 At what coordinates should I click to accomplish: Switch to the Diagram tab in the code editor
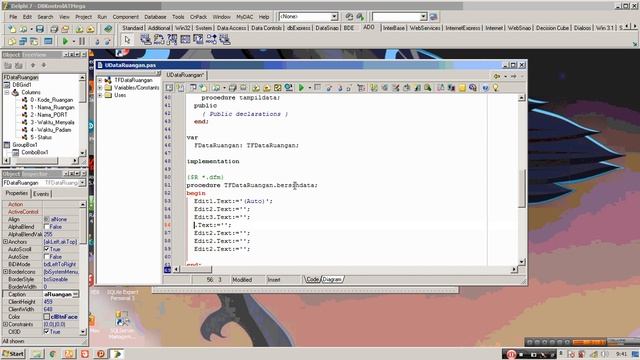(x=332, y=280)
